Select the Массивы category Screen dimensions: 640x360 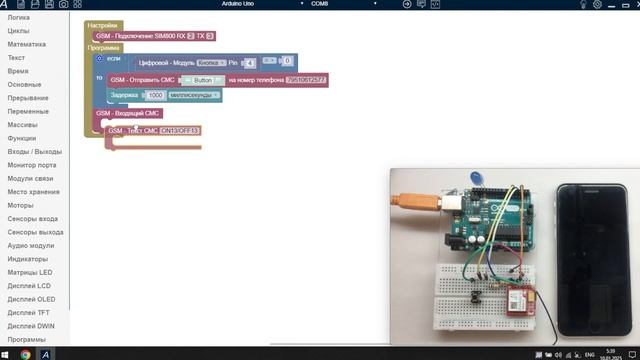coord(22,125)
